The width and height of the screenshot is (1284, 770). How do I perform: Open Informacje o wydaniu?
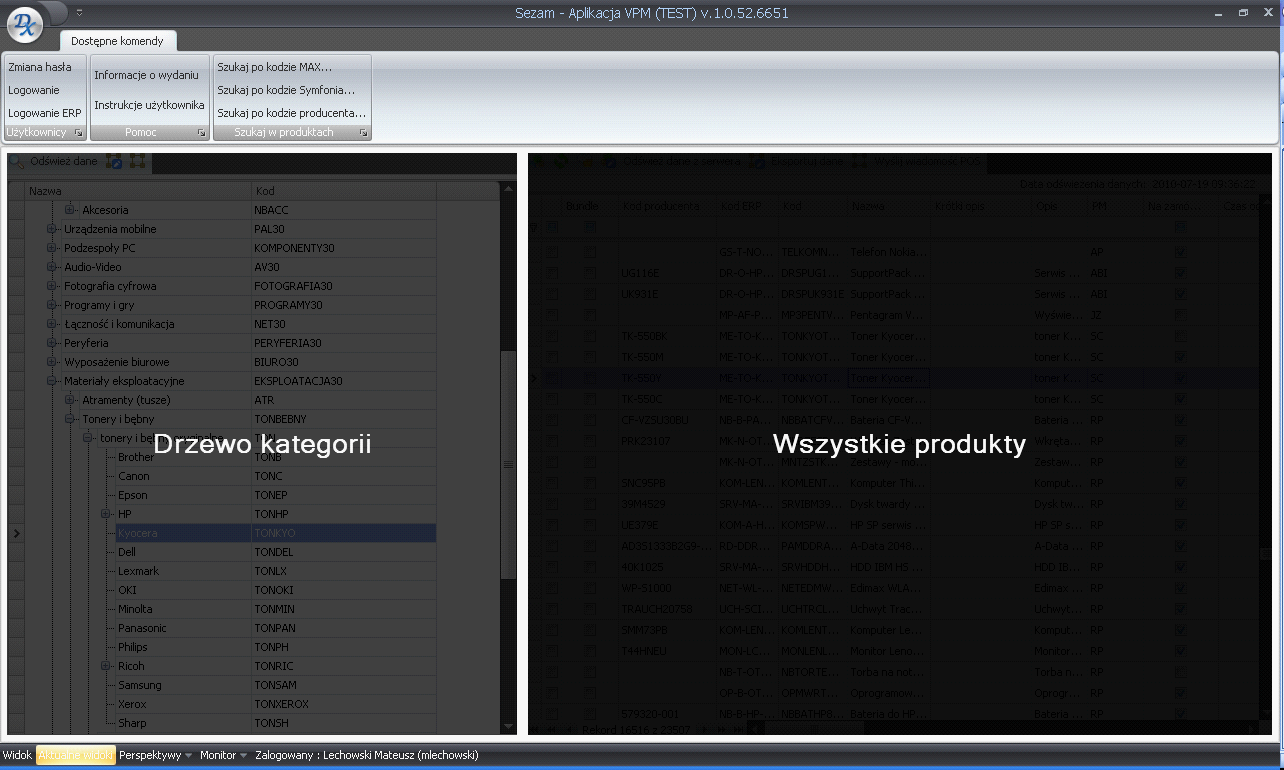point(146,75)
